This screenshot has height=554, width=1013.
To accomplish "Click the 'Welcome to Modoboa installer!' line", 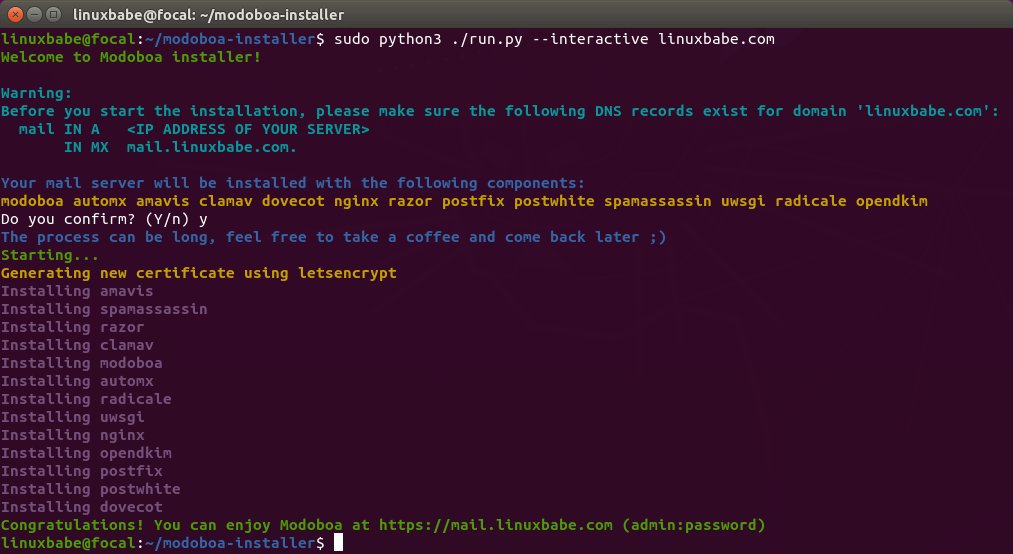I will tap(131, 57).
